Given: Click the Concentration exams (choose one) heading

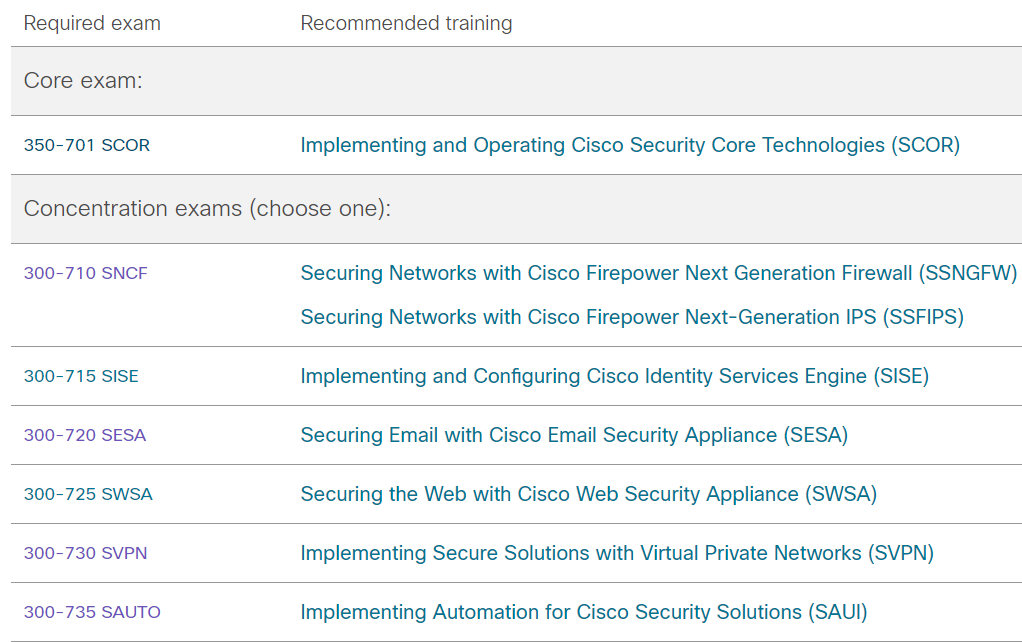Looking at the screenshot, I should tap(207, 209).
